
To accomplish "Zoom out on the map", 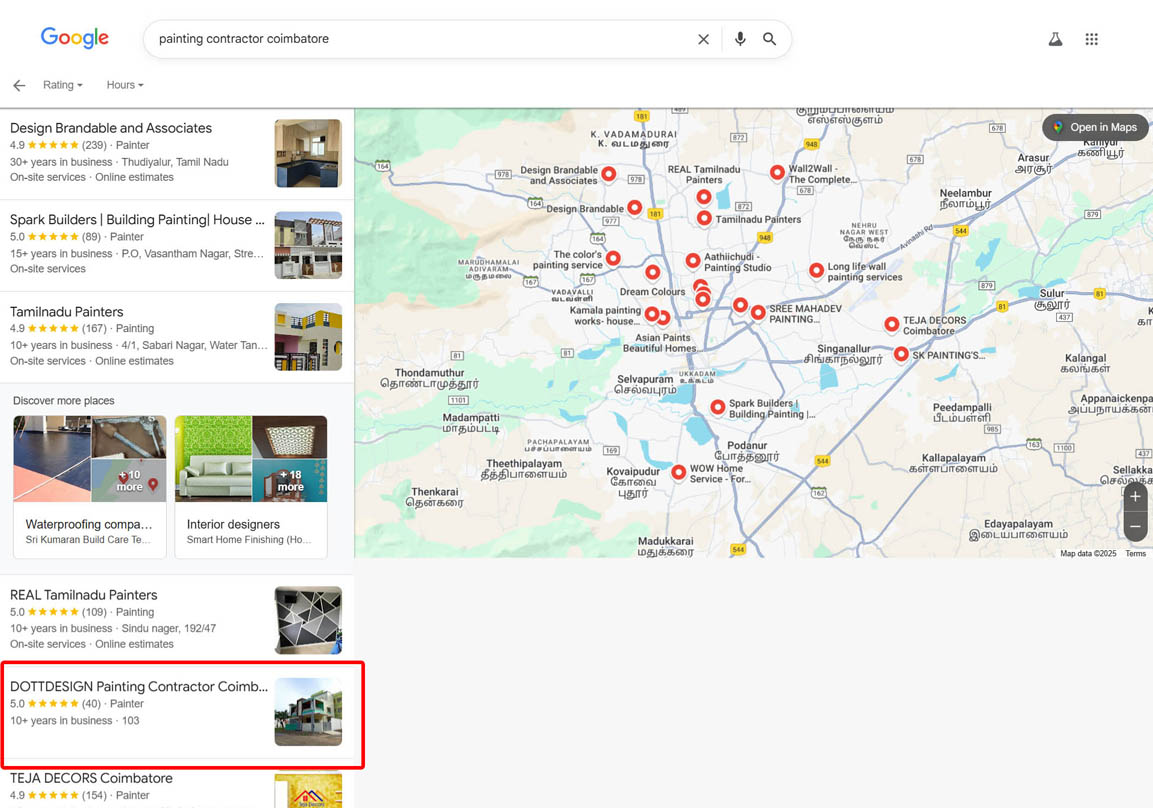I will (1135, 527).
